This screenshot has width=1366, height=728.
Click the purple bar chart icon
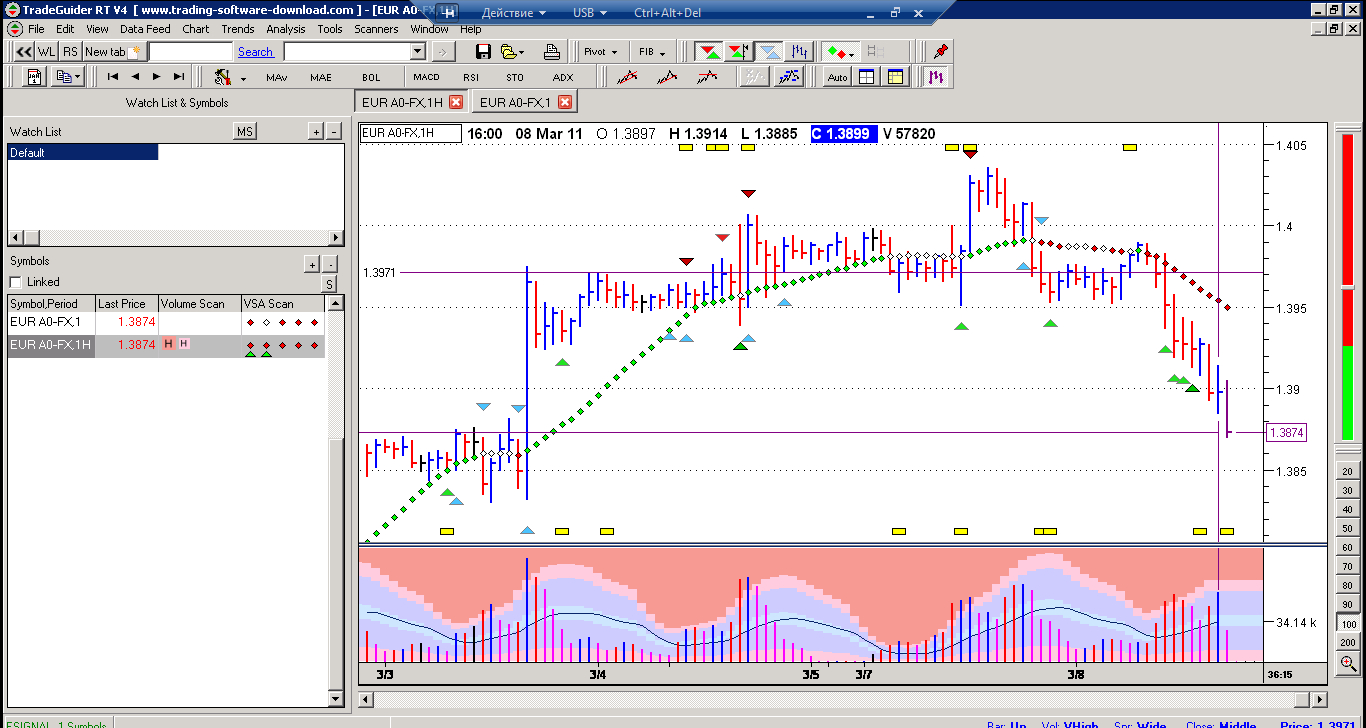[936, 77]
